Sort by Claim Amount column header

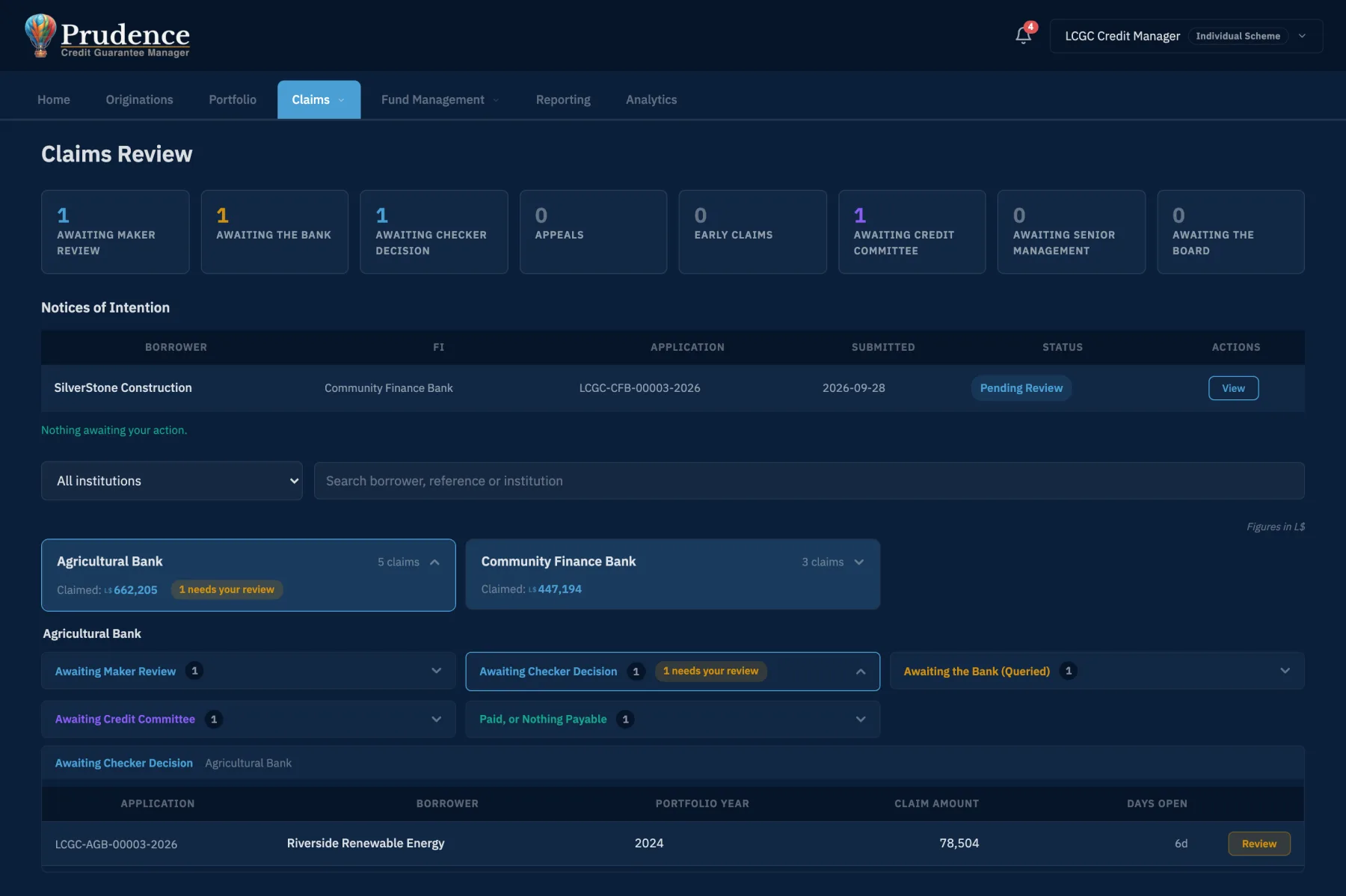[x=936, y=803]
